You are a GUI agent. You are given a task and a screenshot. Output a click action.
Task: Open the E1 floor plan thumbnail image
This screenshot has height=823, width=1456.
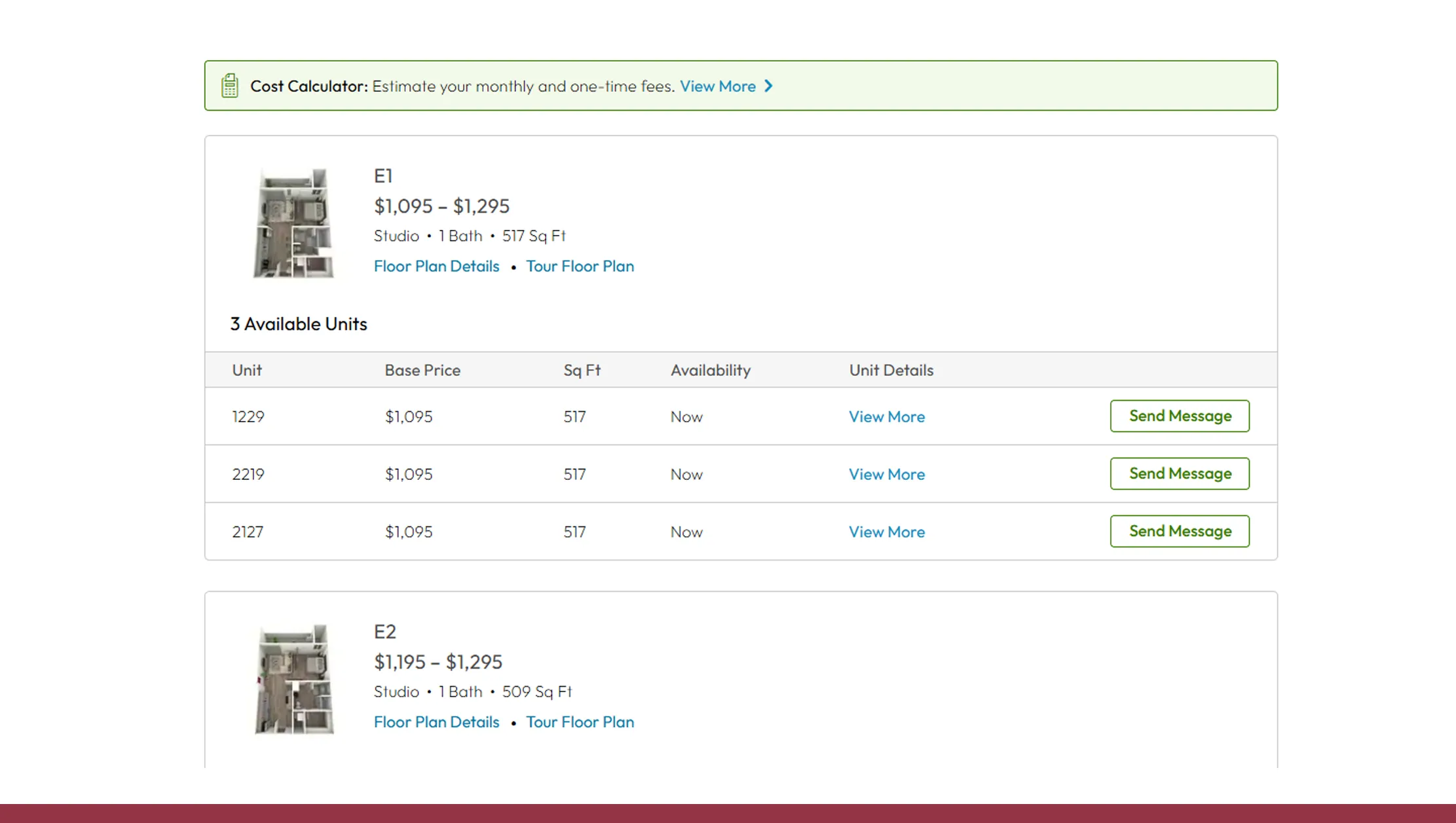[x=293, y=223]
